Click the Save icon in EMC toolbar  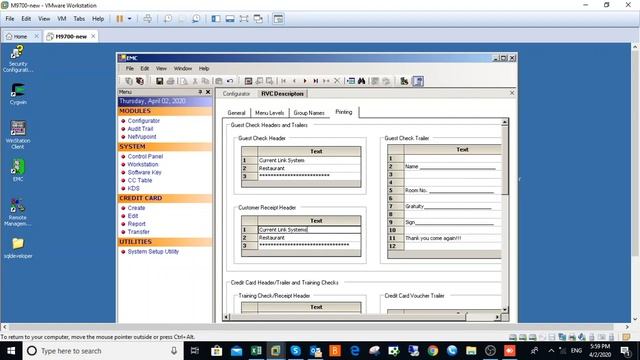(x=160, y=81)
